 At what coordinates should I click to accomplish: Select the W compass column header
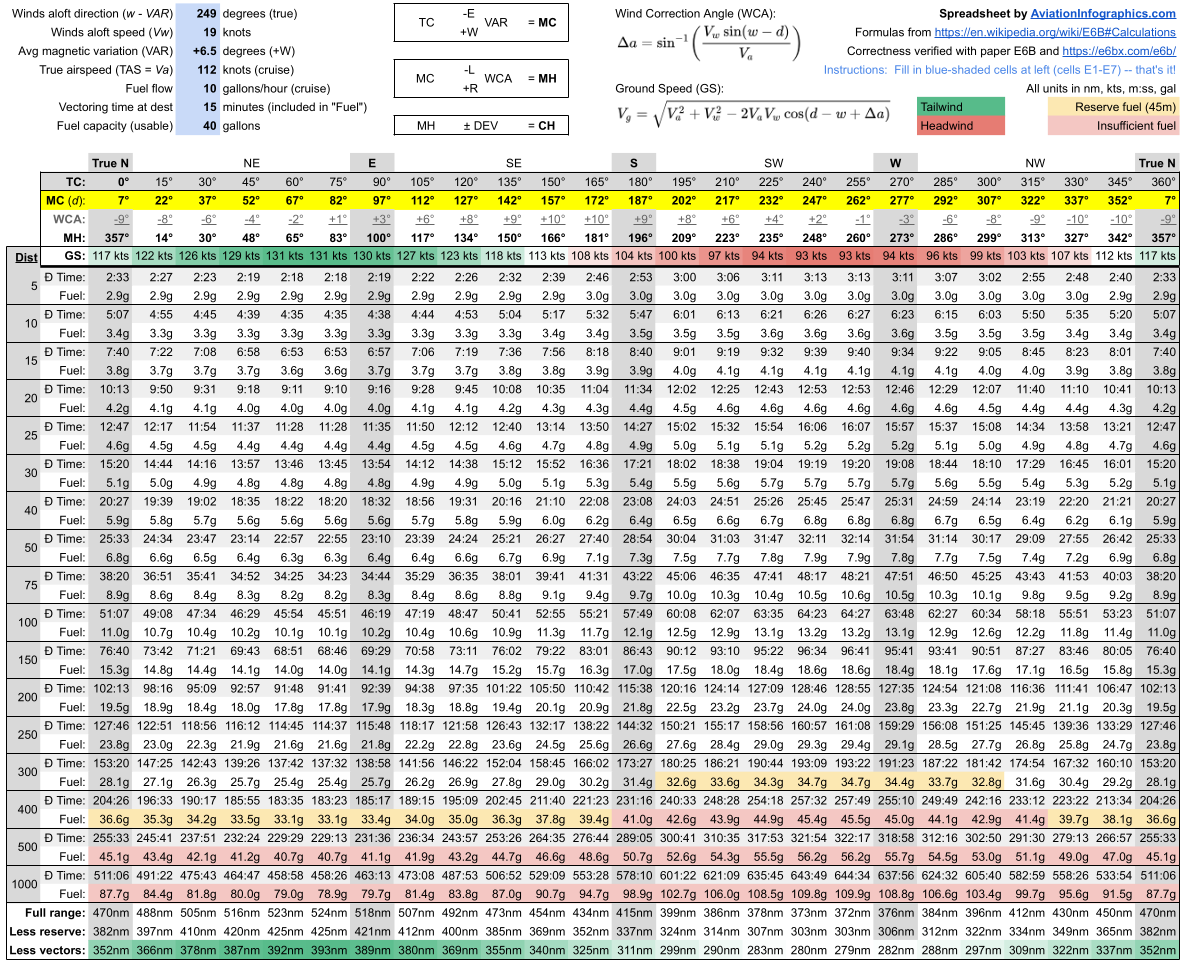tap(896, 163)
